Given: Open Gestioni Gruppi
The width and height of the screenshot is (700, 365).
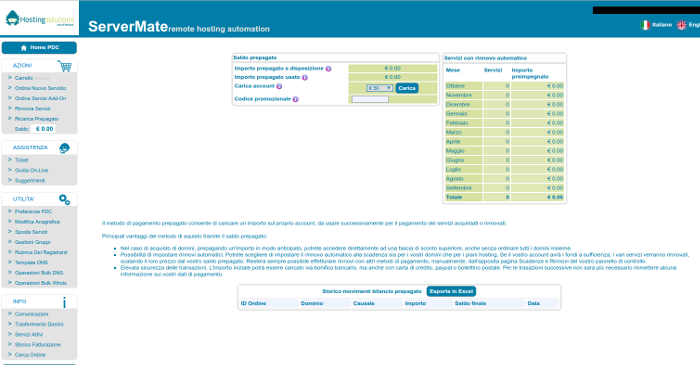Looking at the screenshot, I should (x=33, y=242).
